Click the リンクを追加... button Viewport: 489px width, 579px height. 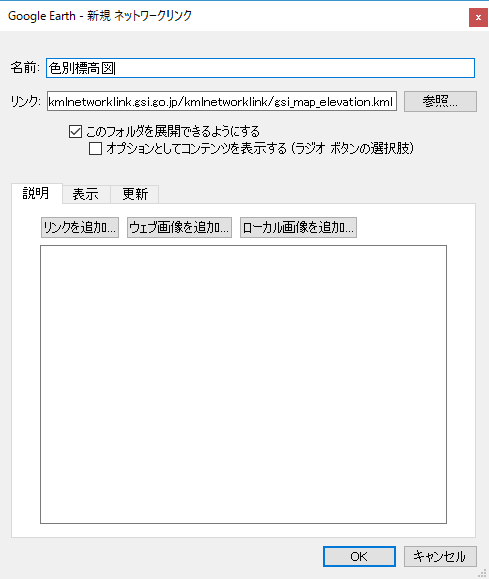80,227
